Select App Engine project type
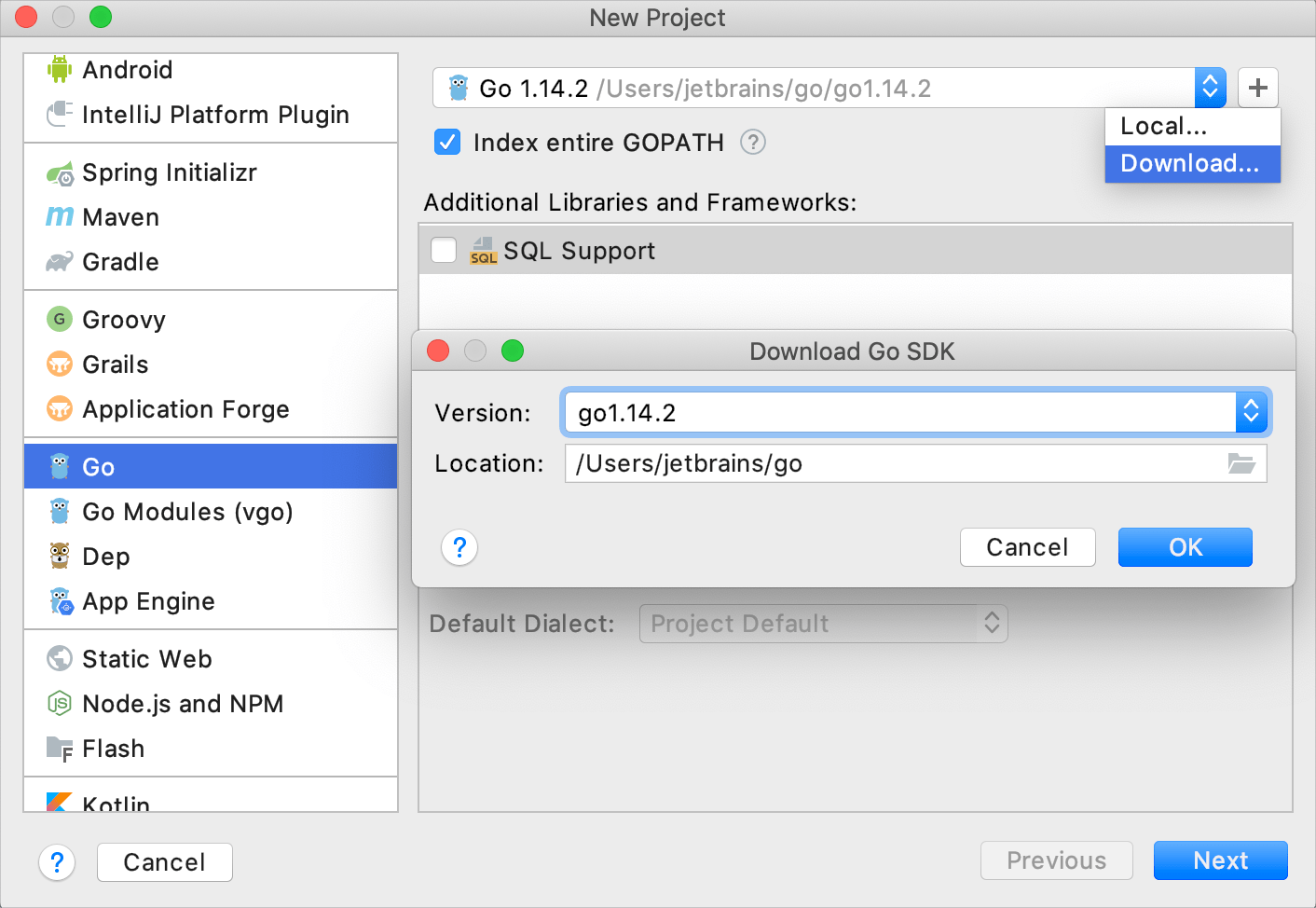The image size is (1316, 908). pos(211,600)
